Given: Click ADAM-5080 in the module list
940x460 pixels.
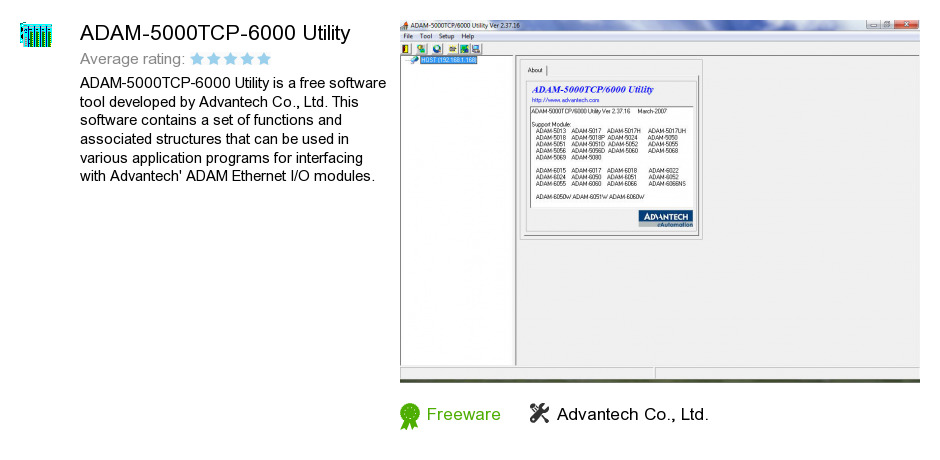Looking at the screenshot, I should (586, 157).
